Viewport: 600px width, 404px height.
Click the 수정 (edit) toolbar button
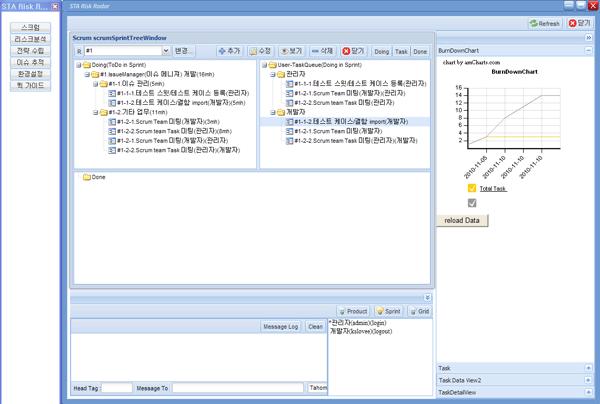click(x=260, y=51)
